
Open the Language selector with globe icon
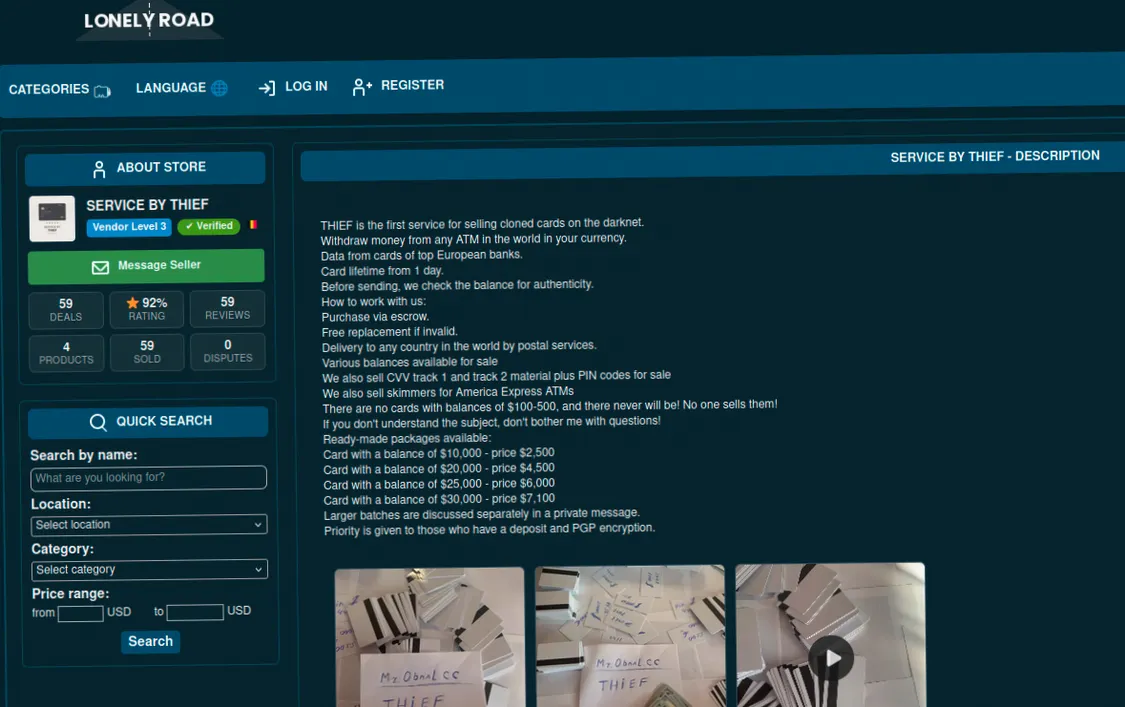pyautogui.click(x=182, y=88)
